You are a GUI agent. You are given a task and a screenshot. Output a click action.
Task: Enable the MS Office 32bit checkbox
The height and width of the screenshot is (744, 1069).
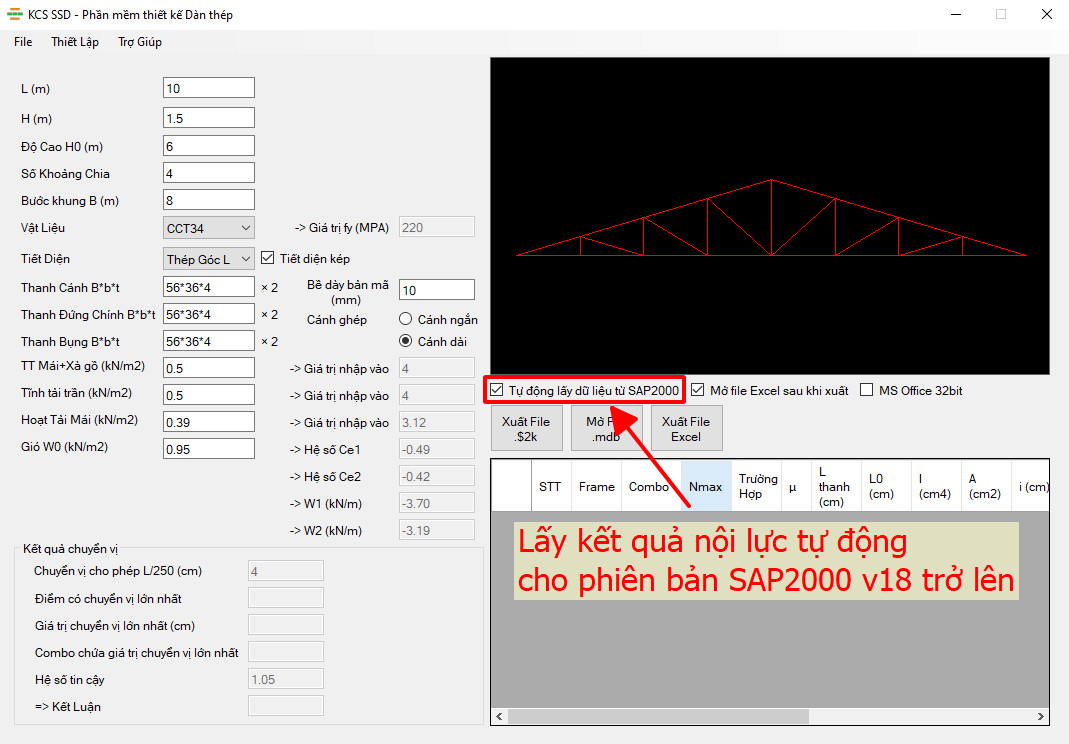coord(867,390)
